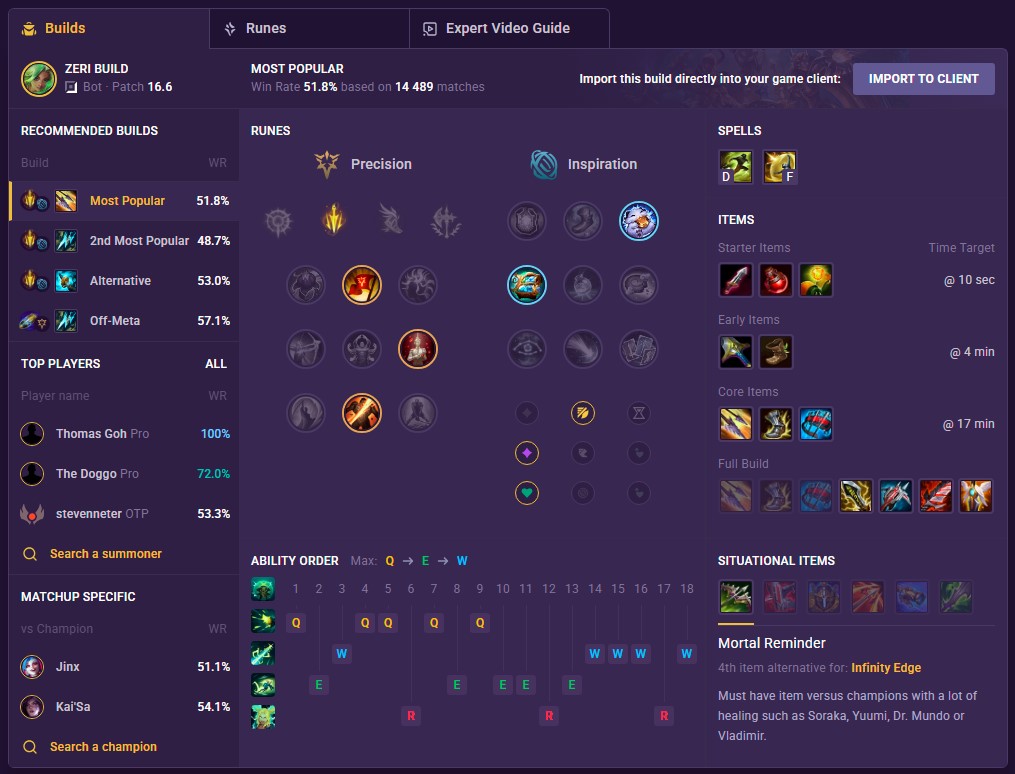Click the IMPORT TO CLIENT button

(x=923, y=79)
